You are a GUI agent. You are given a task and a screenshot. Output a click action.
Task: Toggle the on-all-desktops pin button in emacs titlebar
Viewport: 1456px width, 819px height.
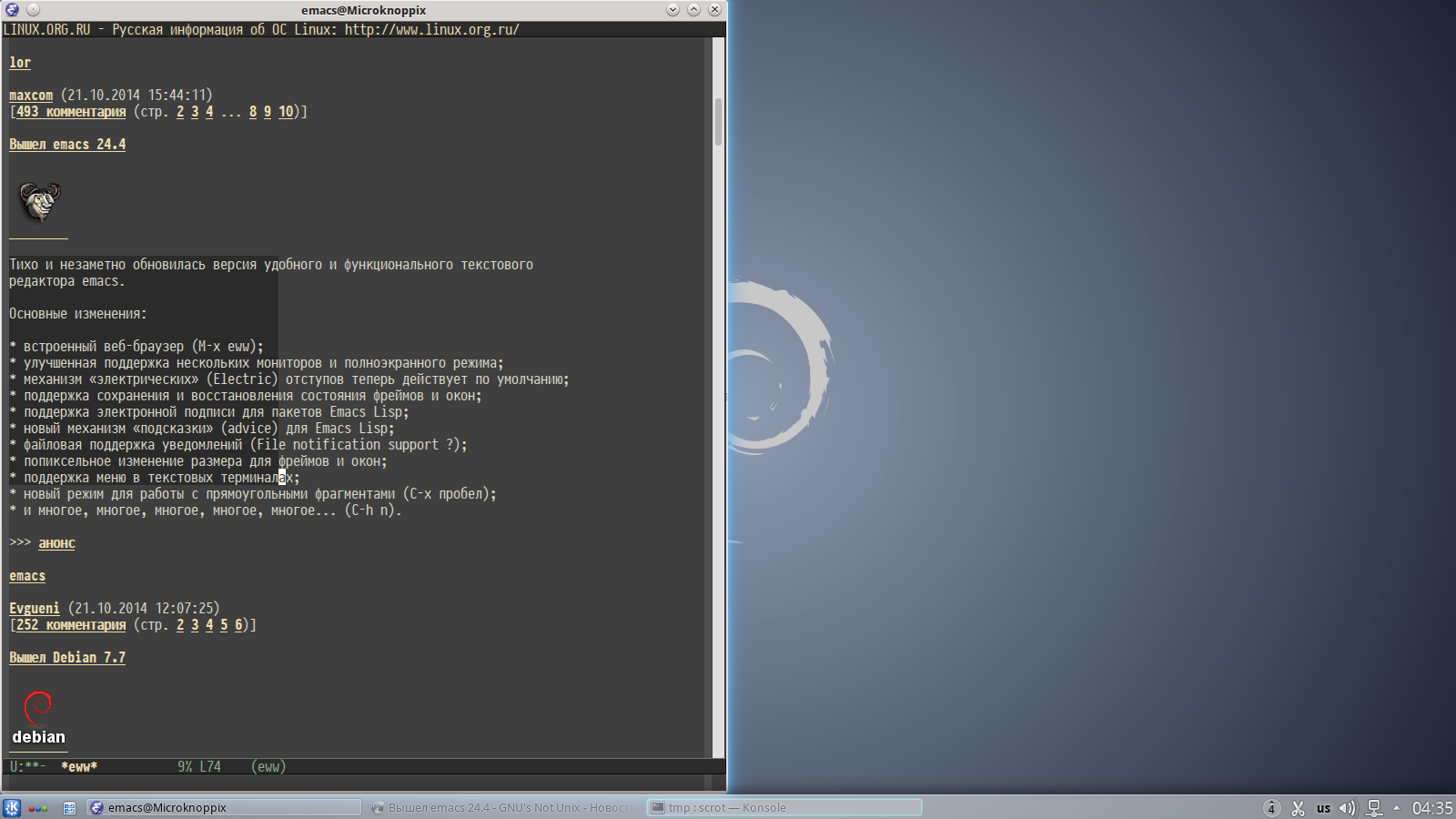33,9
